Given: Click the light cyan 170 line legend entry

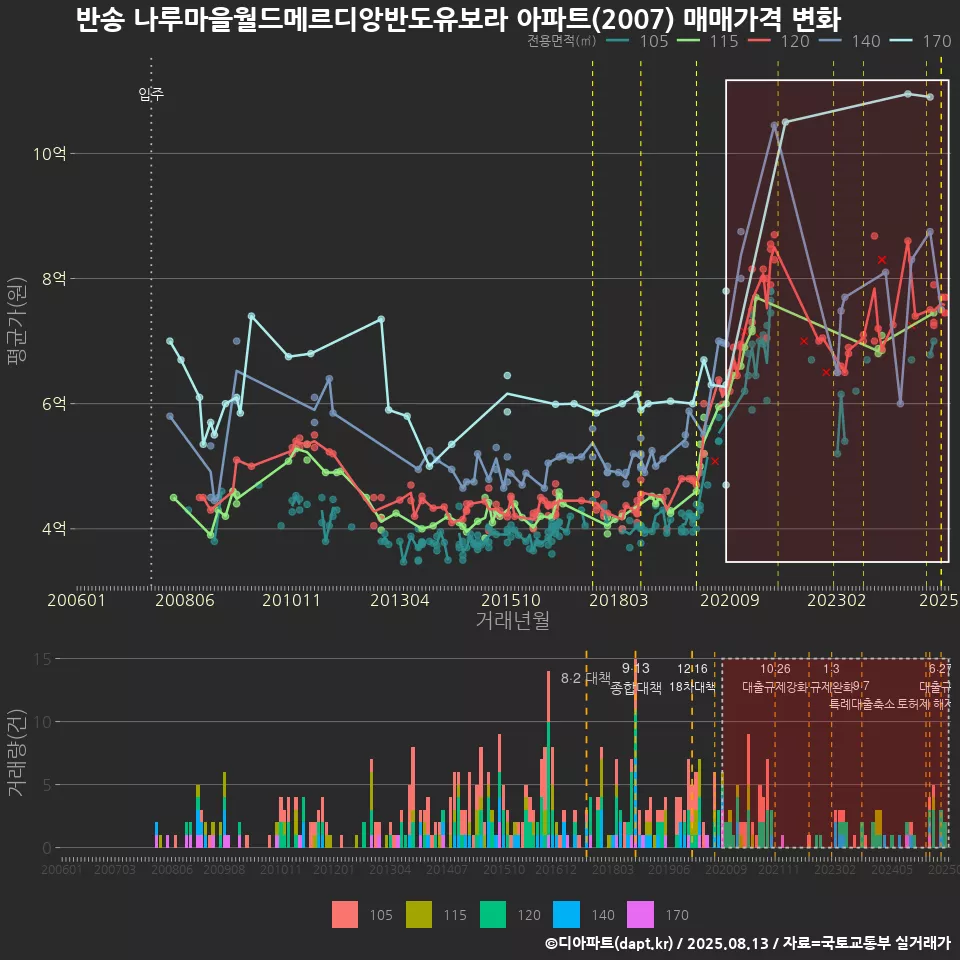Looking at the screenshot, I should [921, 41].
